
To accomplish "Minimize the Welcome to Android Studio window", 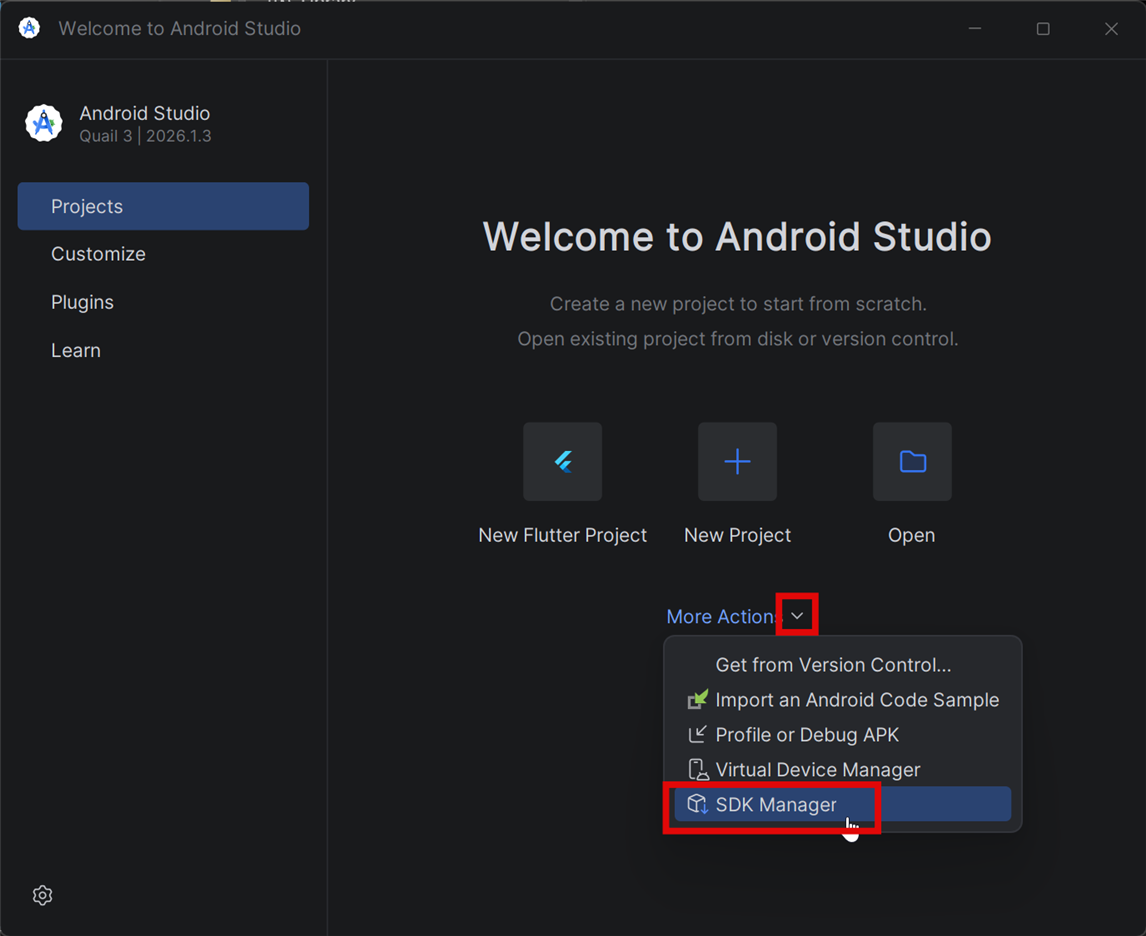I will (x=975, y=28).
